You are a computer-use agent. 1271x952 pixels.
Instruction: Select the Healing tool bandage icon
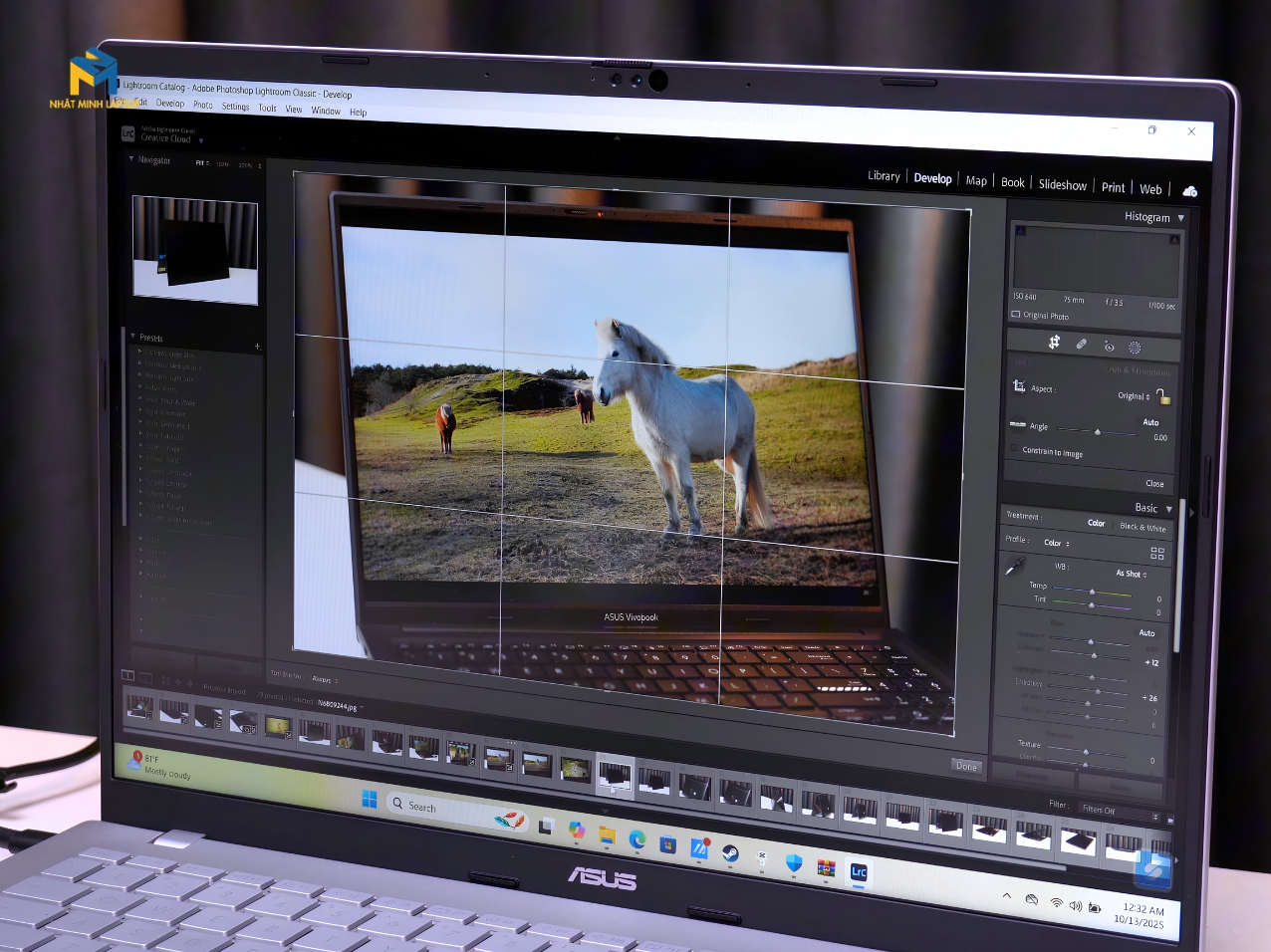coord(1082,345)
